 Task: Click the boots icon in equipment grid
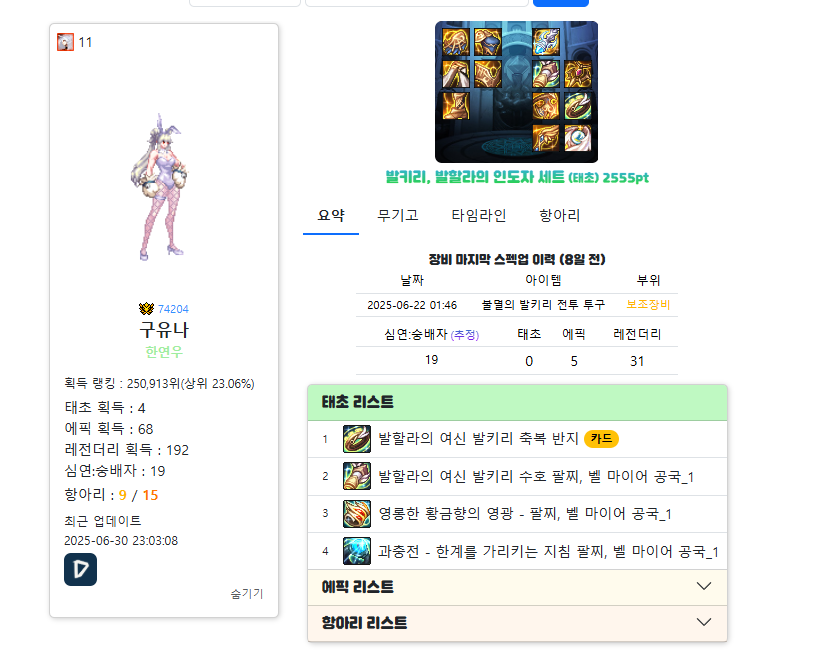(456, 105)
